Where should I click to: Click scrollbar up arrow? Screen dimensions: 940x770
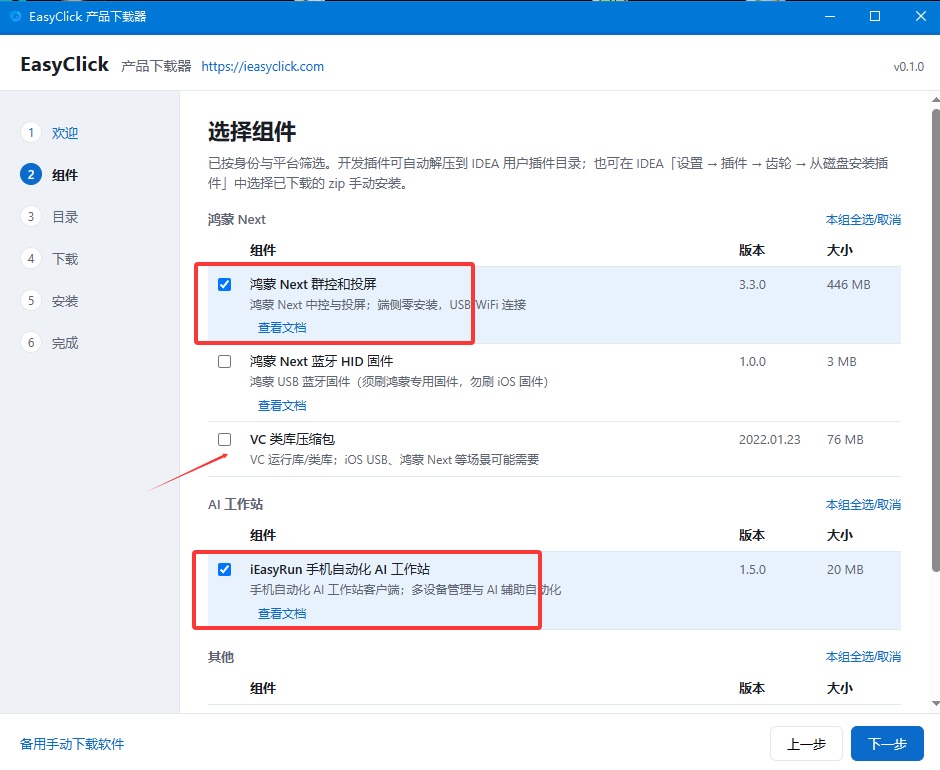(936, 100)
